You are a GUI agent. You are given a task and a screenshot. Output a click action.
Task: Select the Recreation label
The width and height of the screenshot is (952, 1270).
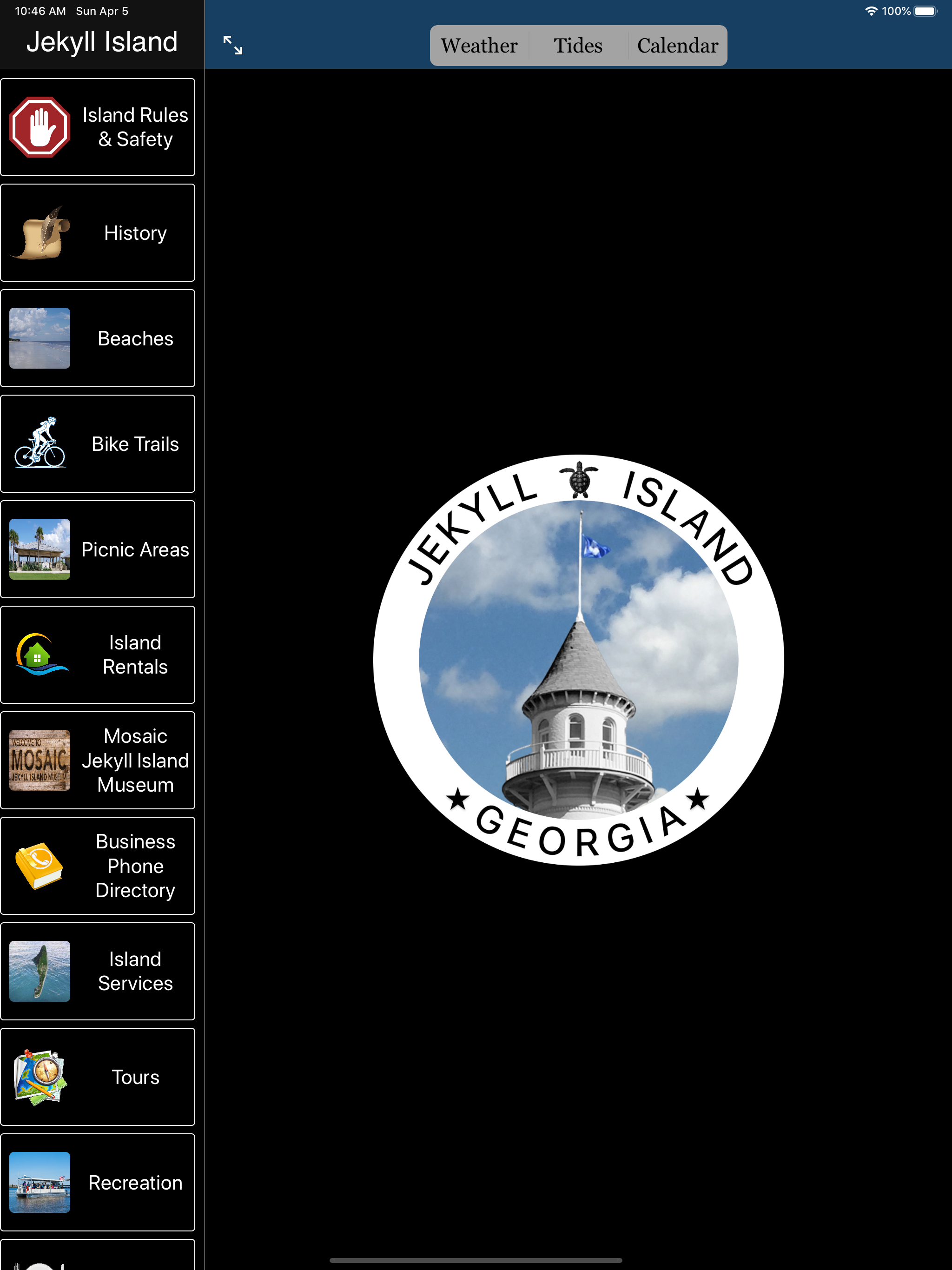(136, 1183)
